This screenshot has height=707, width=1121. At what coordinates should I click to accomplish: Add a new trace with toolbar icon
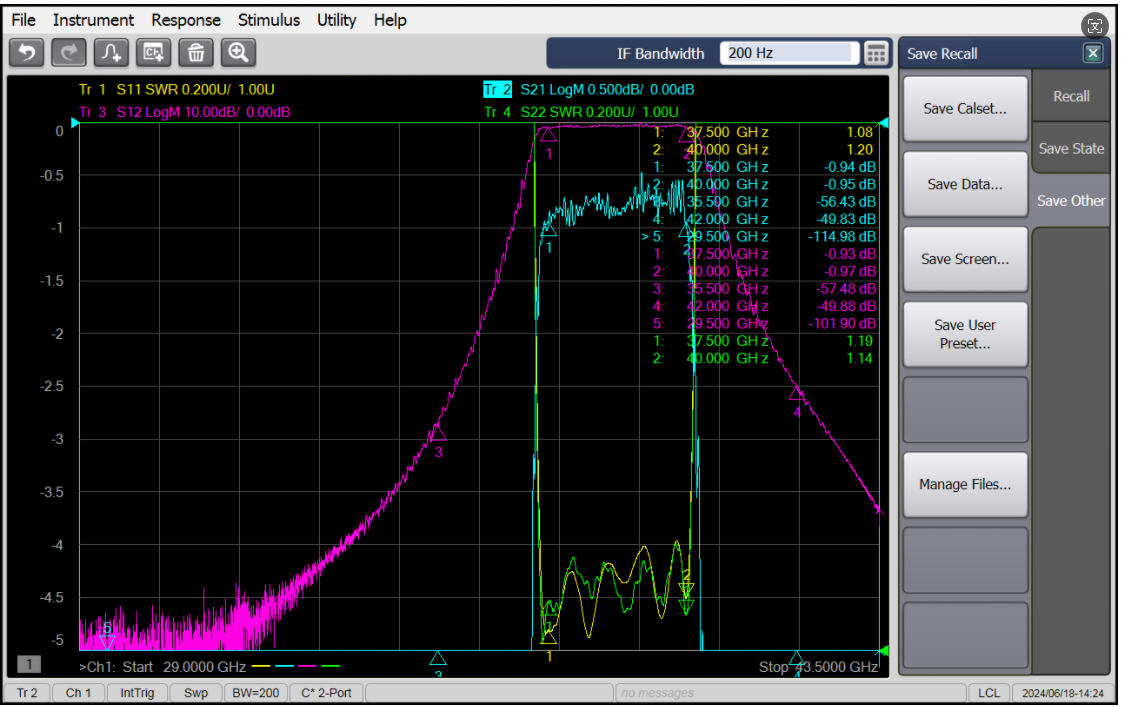pyautogui.click(x=111, y=53)
